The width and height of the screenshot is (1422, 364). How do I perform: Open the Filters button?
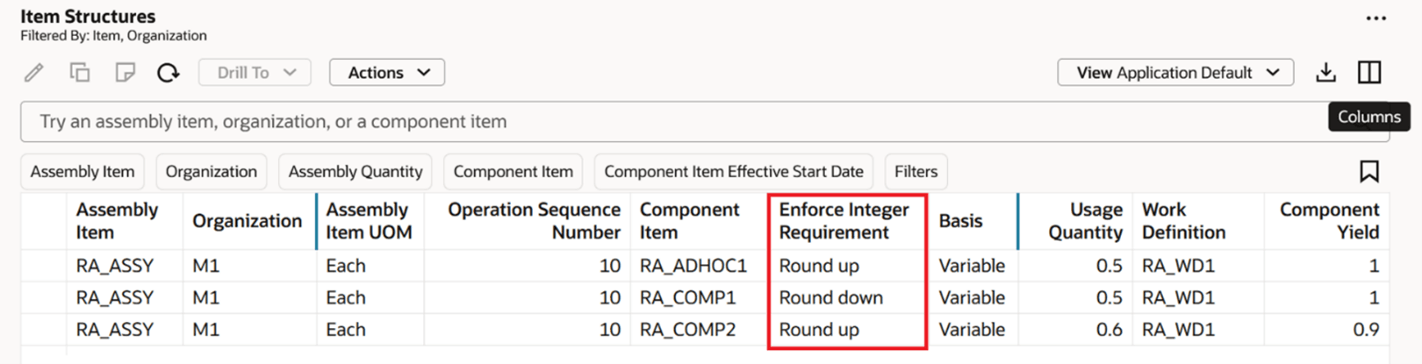(x=916, y=172)
